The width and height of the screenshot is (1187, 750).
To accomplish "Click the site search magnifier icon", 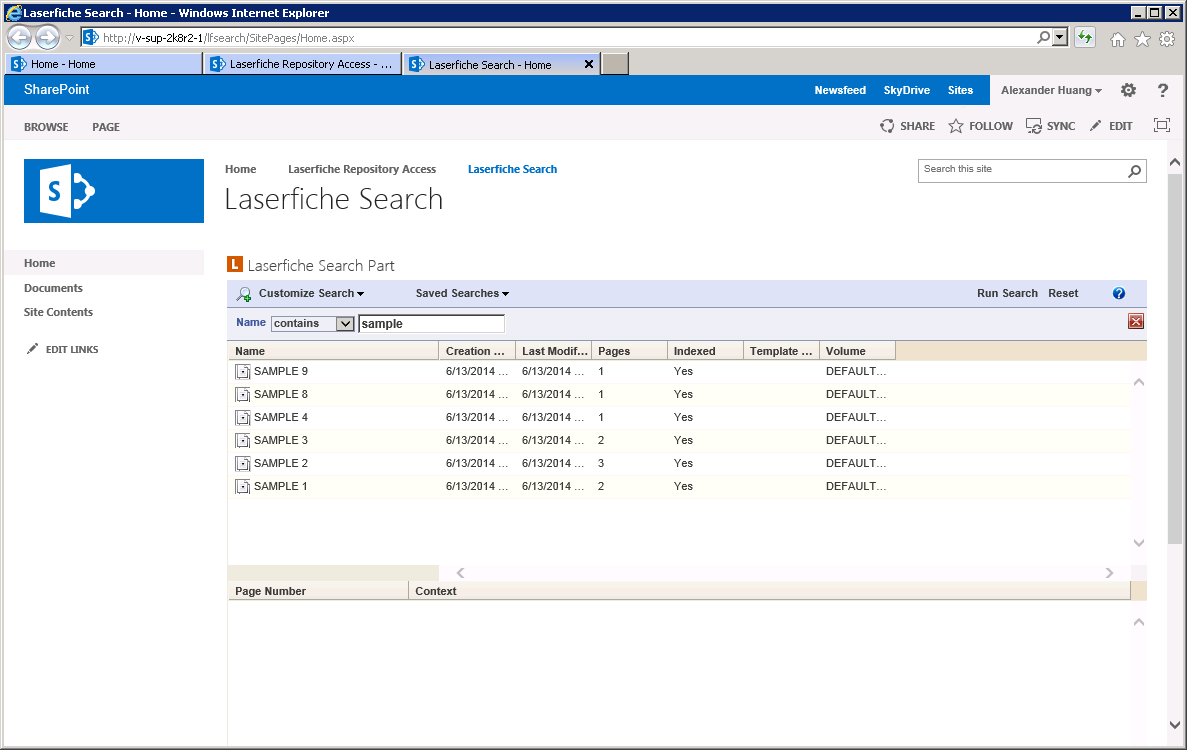I will pyautogui.click(x=1134, y=171).
